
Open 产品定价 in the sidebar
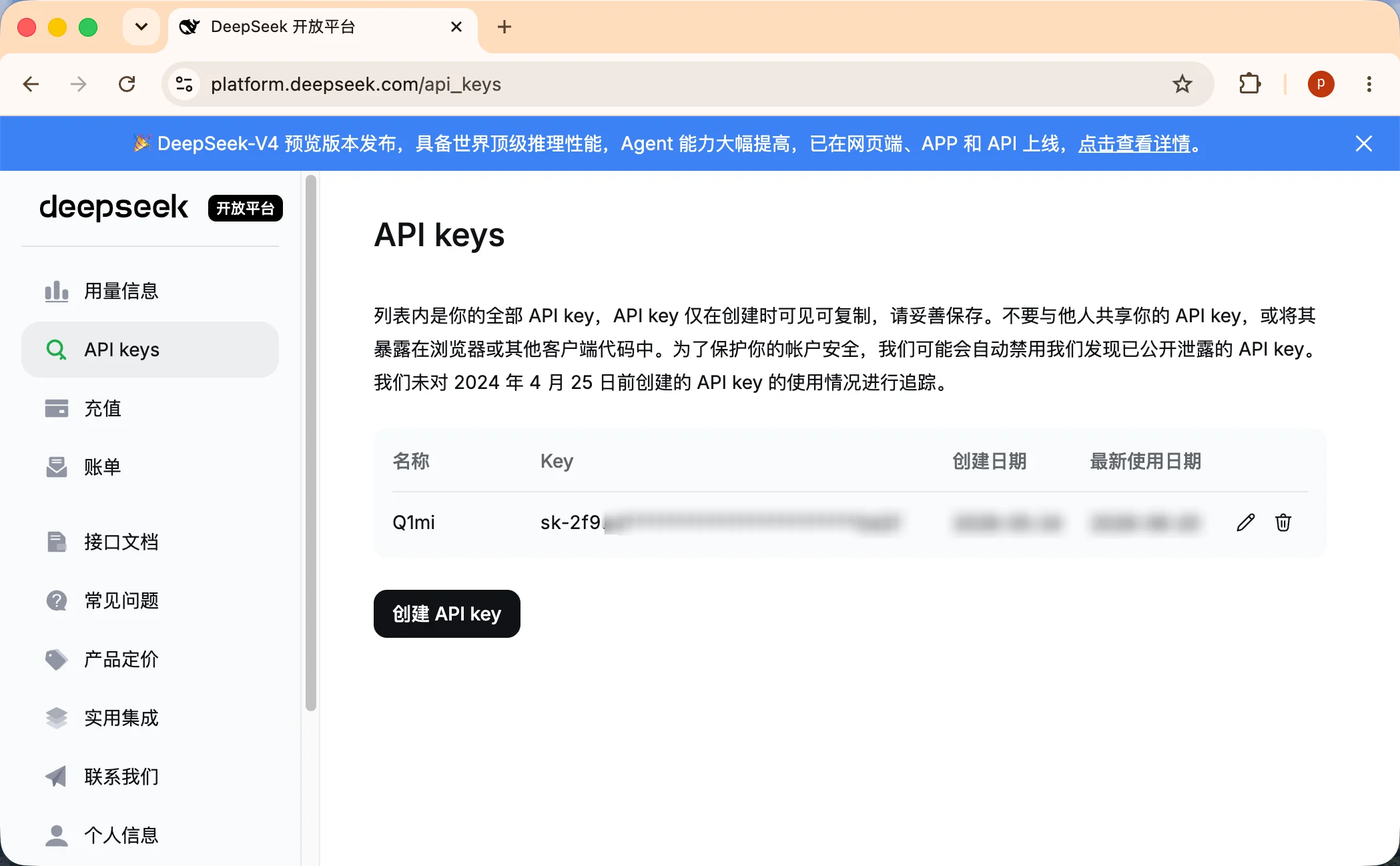tap(150, 659)
